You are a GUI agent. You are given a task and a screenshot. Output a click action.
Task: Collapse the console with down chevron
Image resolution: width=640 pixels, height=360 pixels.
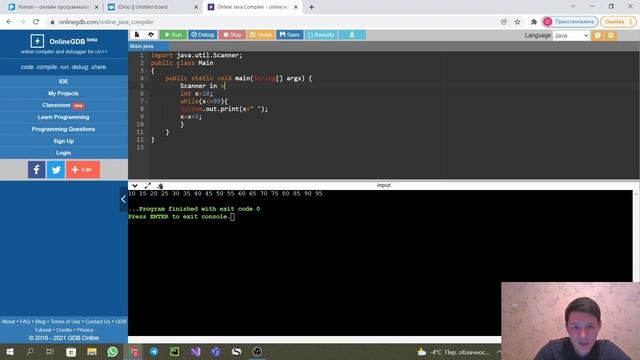coord(135,186)
